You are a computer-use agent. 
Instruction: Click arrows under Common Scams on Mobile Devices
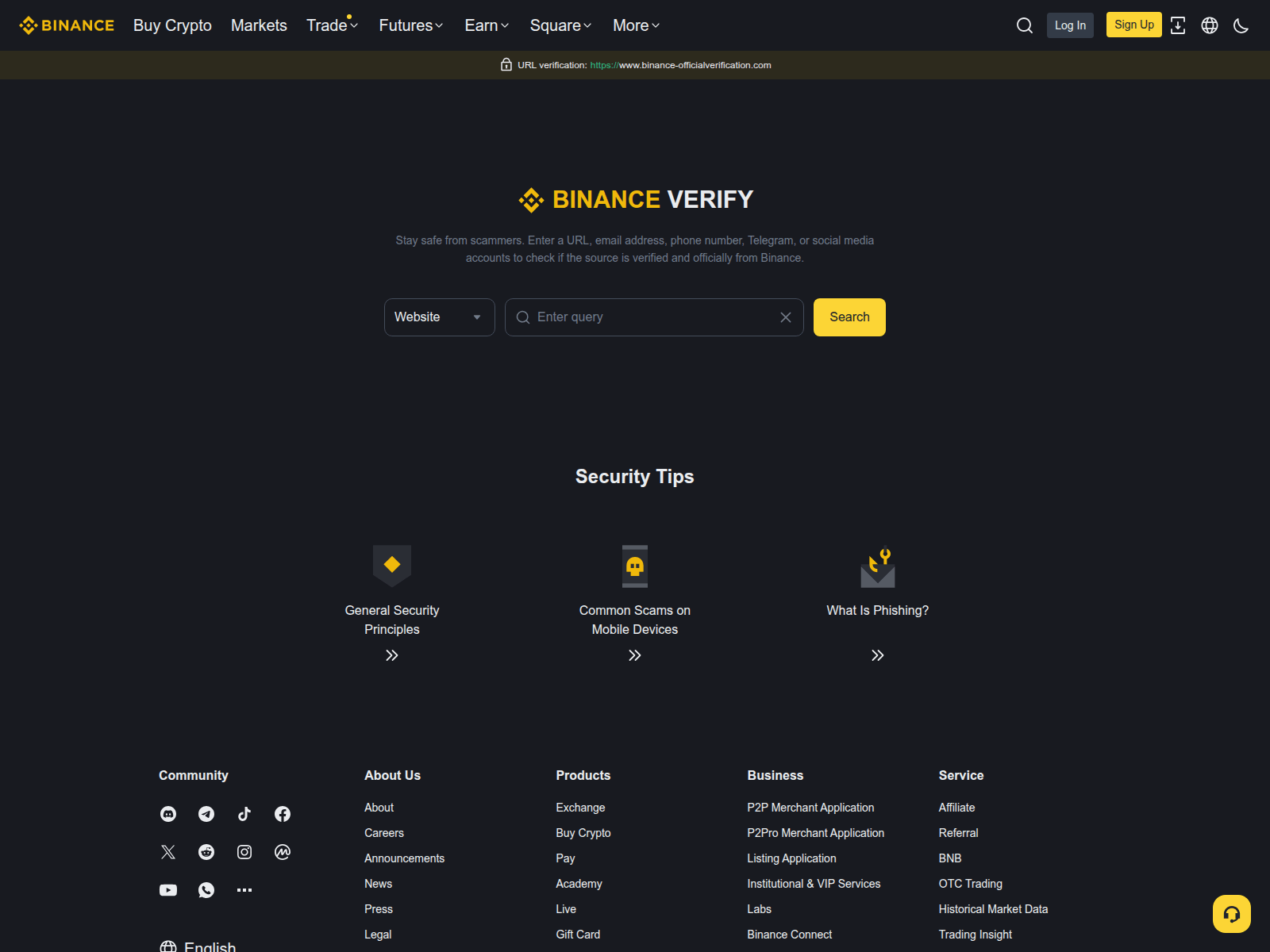point(635,655)
